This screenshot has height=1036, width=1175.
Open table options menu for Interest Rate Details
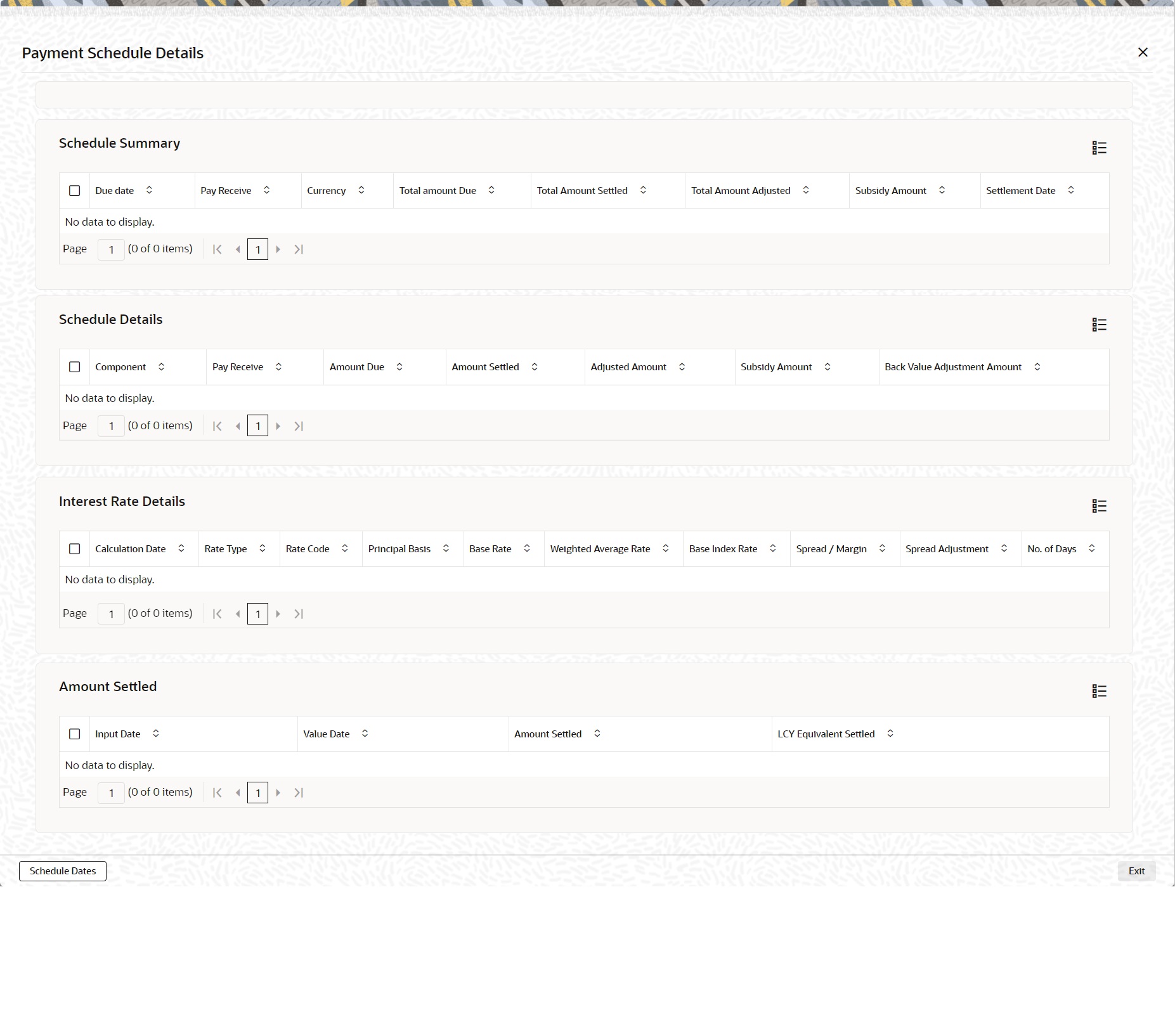pyautogui.click(x=1100, y=505)
